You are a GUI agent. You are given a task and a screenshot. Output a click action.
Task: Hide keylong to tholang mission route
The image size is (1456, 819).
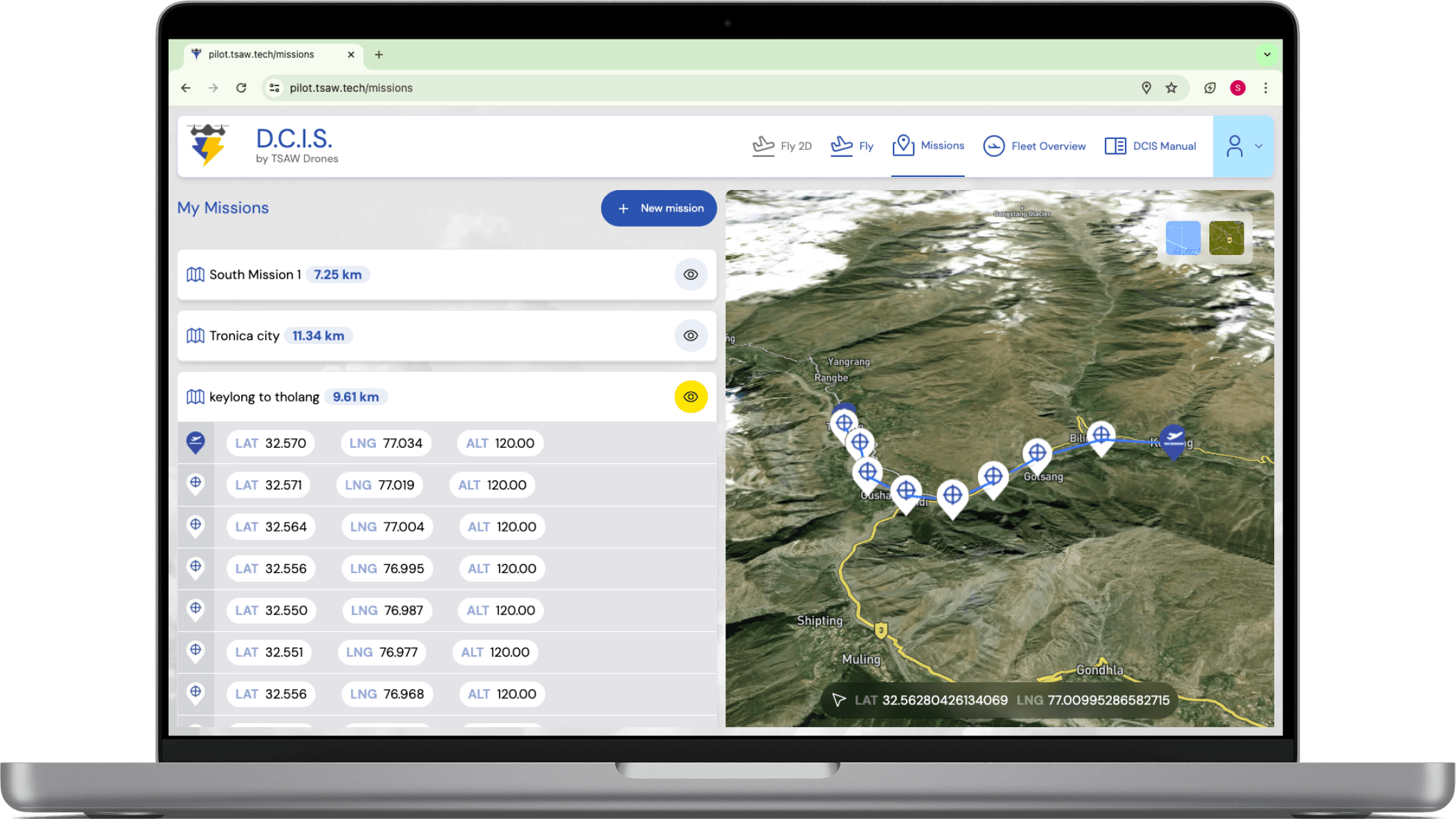(690, 397)
